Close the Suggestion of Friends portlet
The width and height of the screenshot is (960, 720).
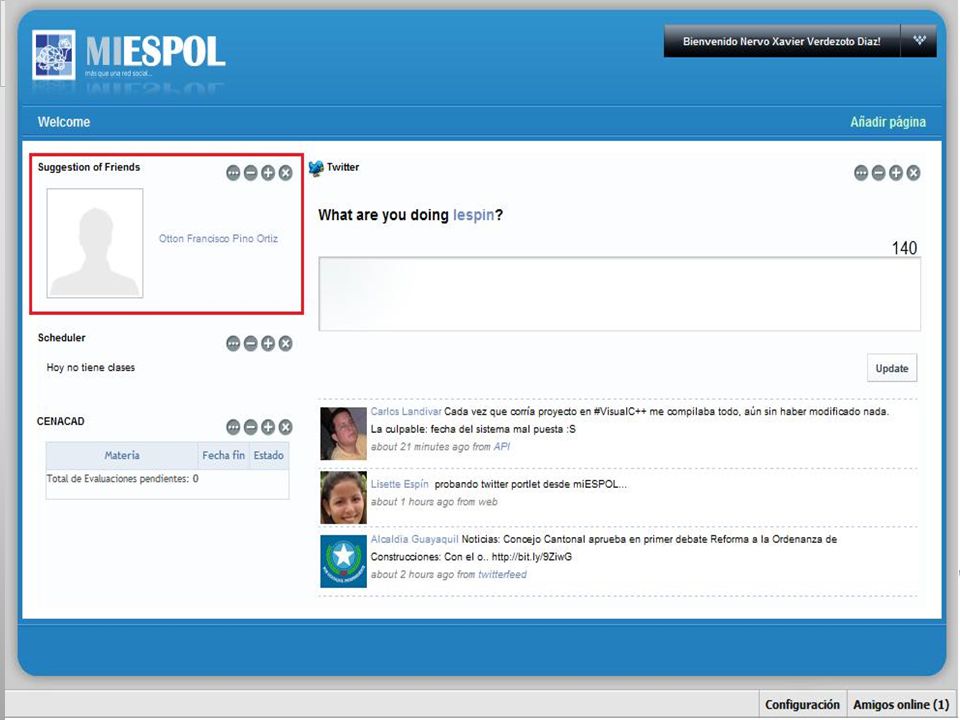click(x=285, y=173)
